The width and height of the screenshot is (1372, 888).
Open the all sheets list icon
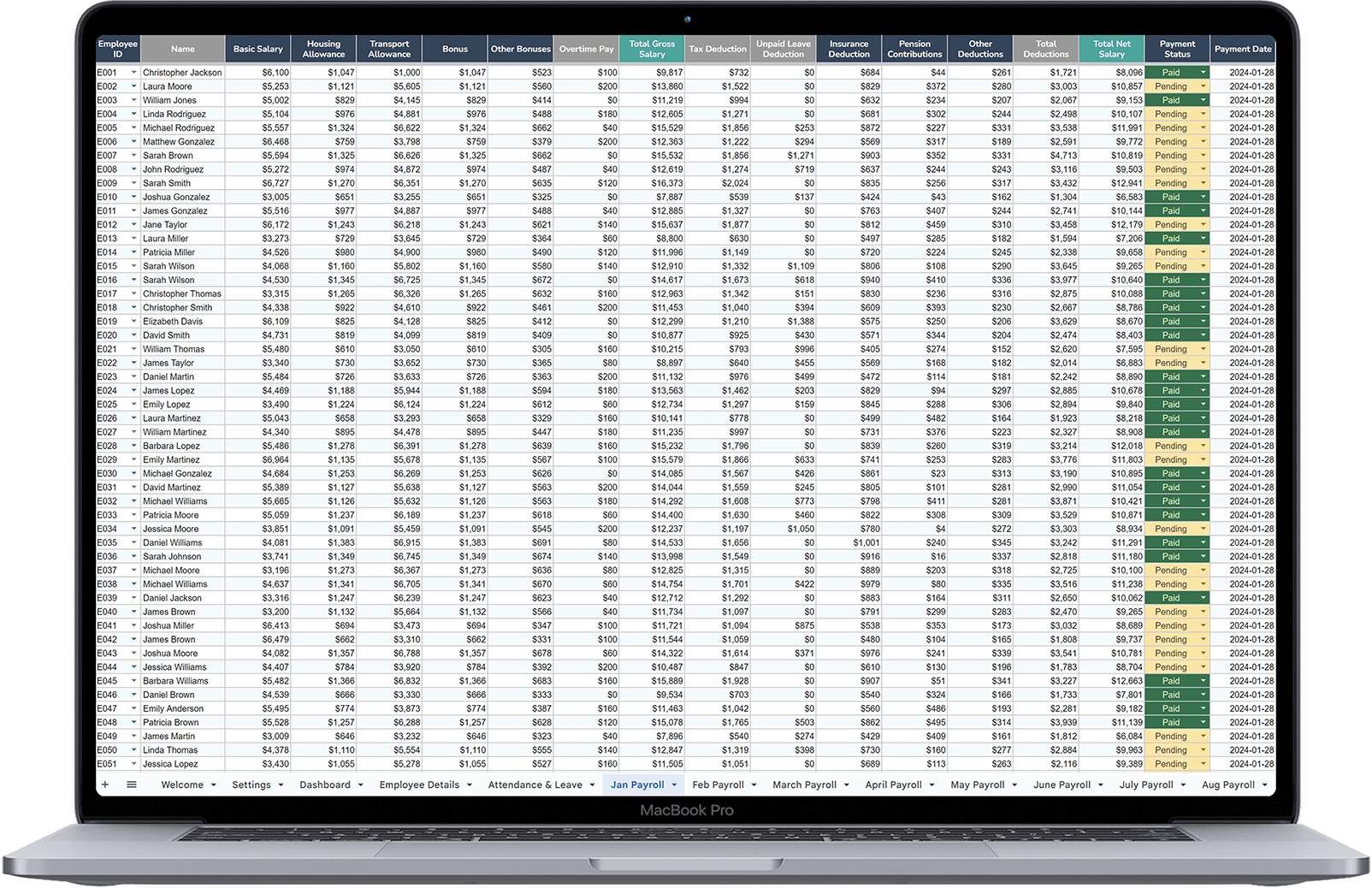pos(130,784)
